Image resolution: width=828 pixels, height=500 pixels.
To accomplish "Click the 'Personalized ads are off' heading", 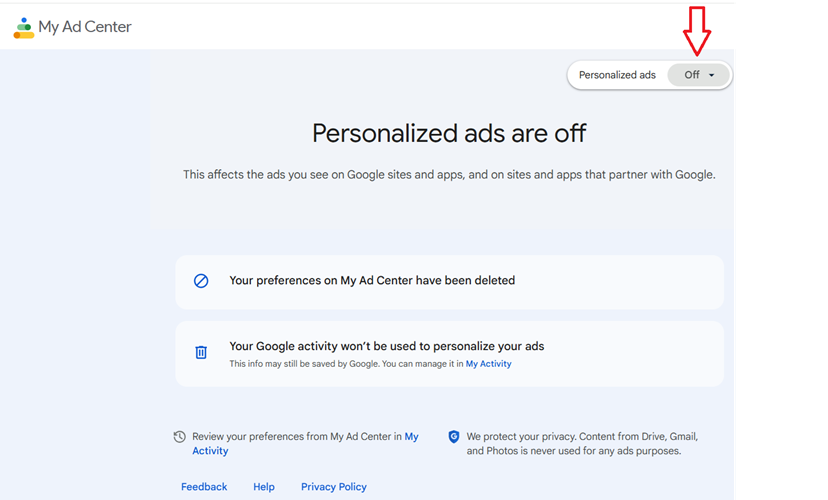I will click(x=449, y=133).
